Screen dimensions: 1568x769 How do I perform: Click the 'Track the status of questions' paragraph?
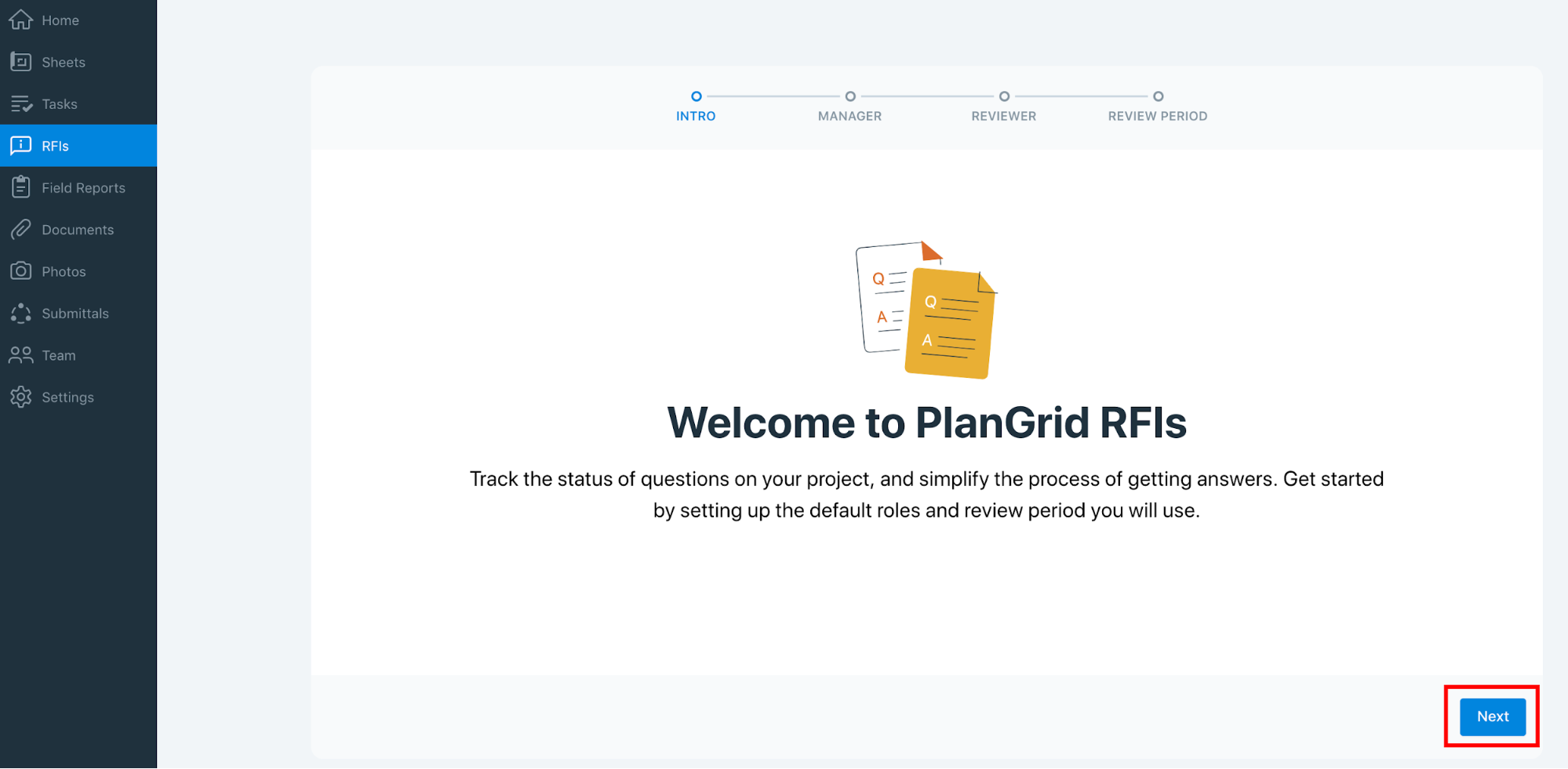pos(926,495)
